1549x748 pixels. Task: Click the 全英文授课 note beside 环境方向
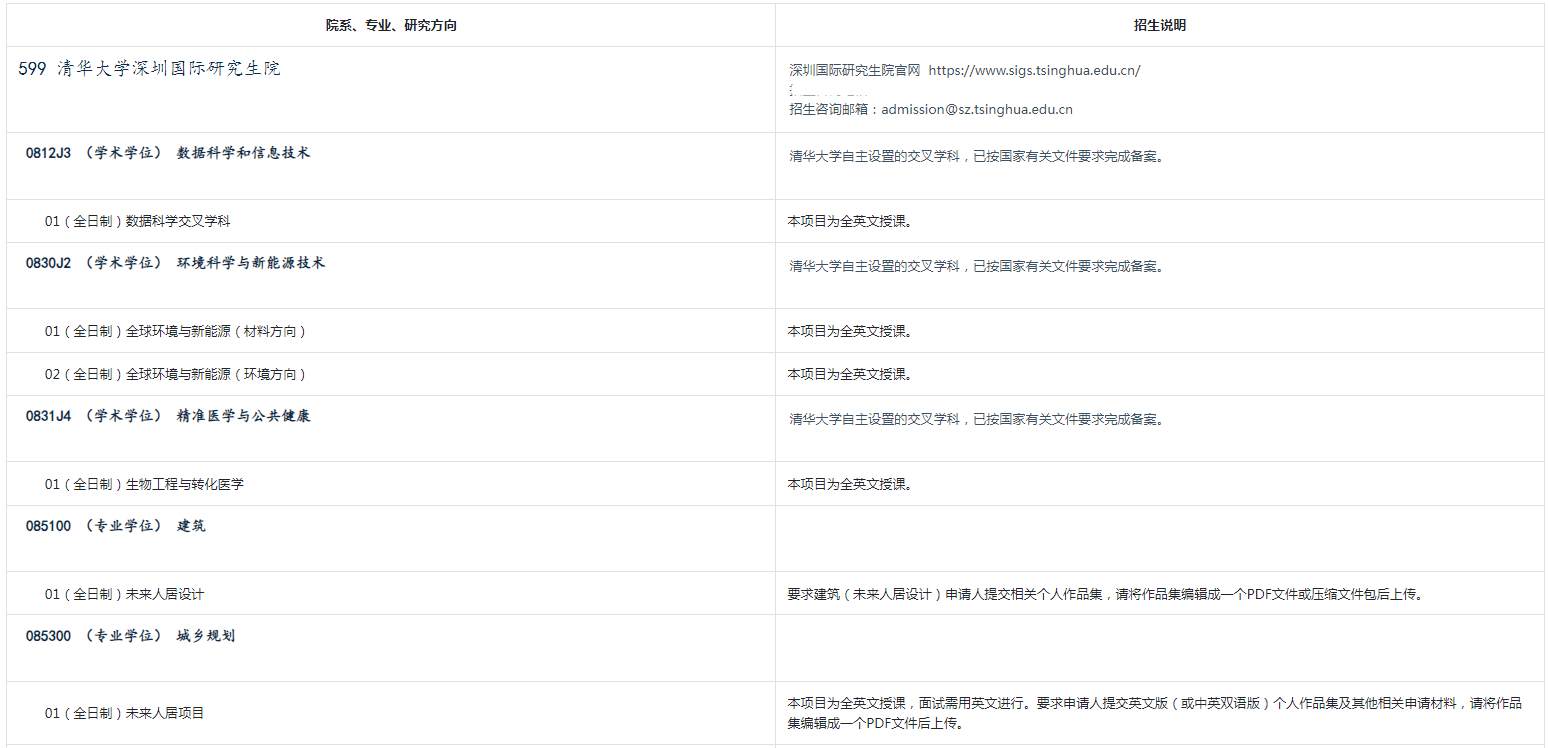click(849, 374)
